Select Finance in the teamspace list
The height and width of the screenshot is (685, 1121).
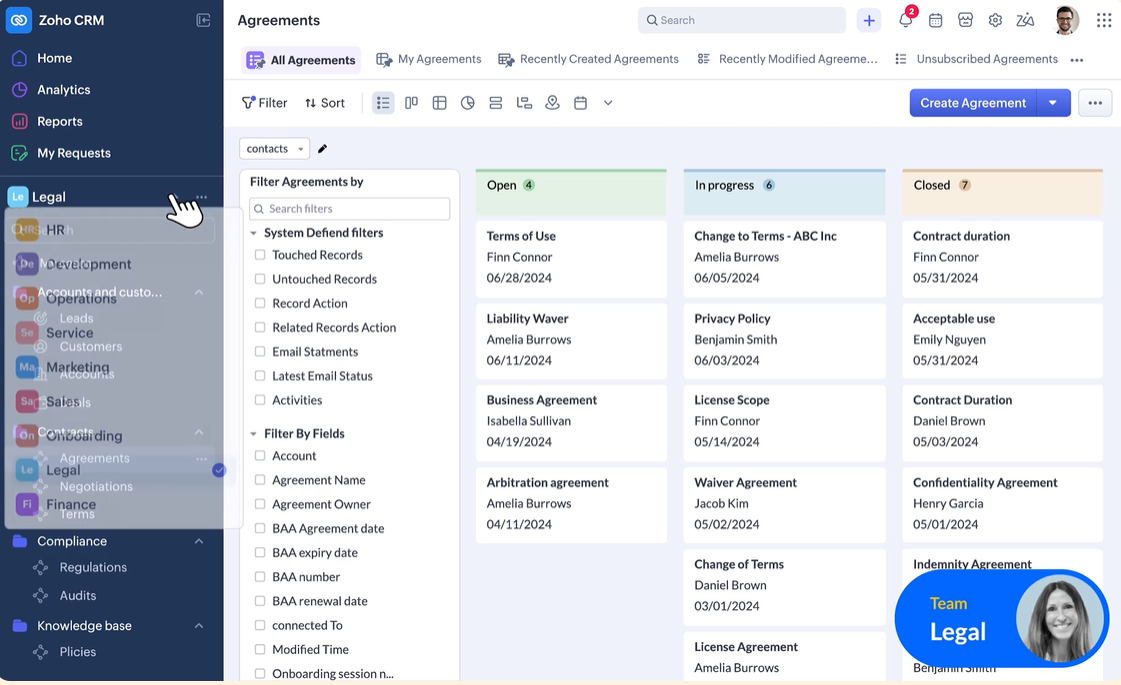click(71, 504)
